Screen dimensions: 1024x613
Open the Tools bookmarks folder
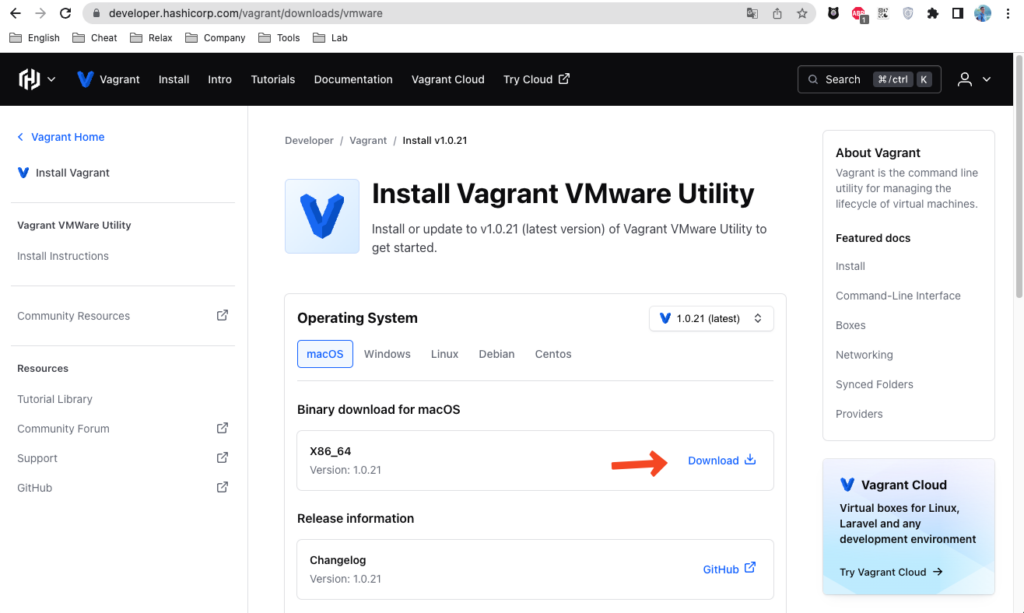279,38
